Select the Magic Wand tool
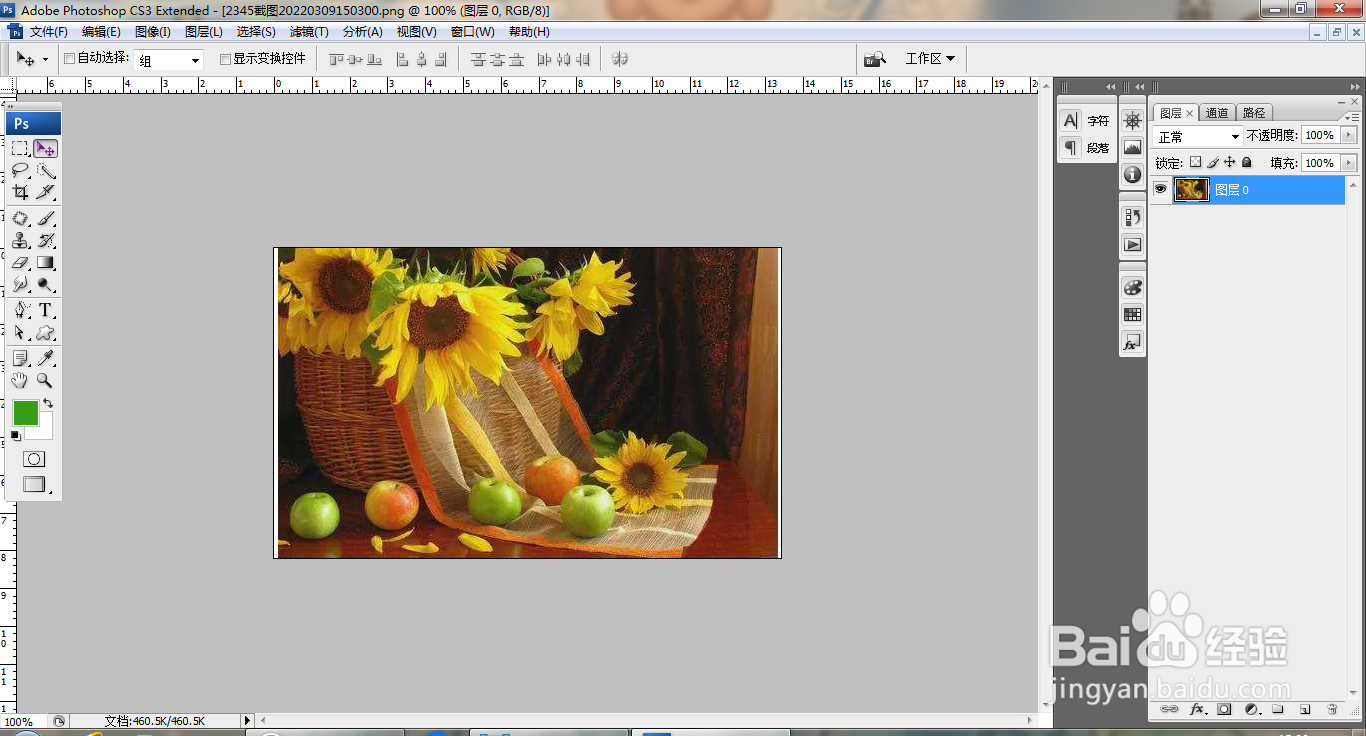Viewport: 1366px width, 736px height. point(46,170)
